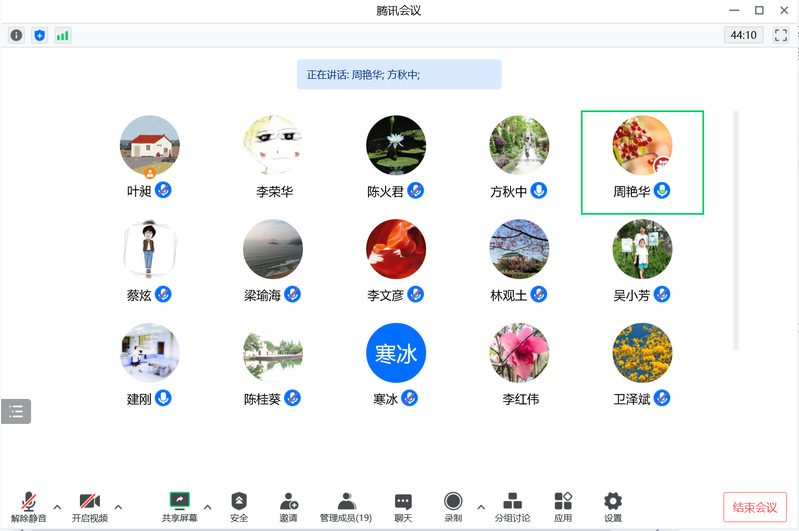
Task: Click the 44:10 meeting timer
Action: coord(743,35)
